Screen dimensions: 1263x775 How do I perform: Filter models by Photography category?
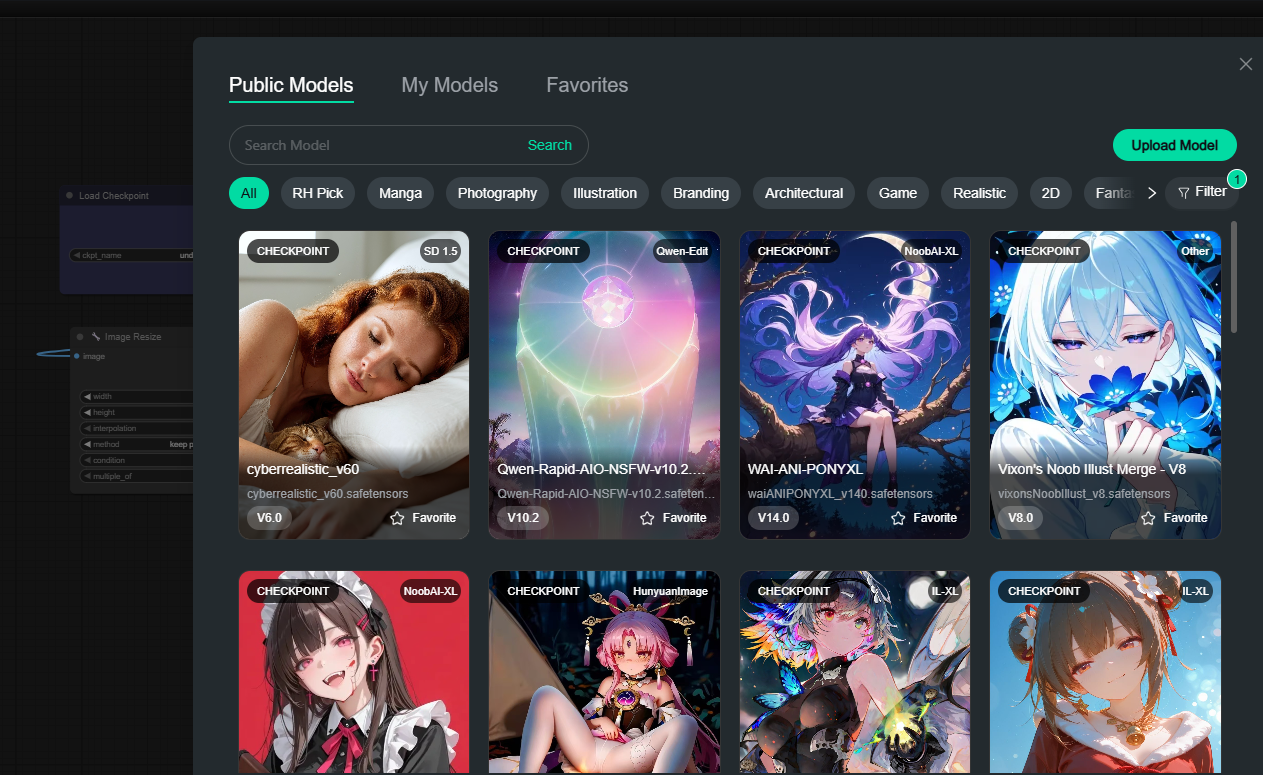pos(497,193)
